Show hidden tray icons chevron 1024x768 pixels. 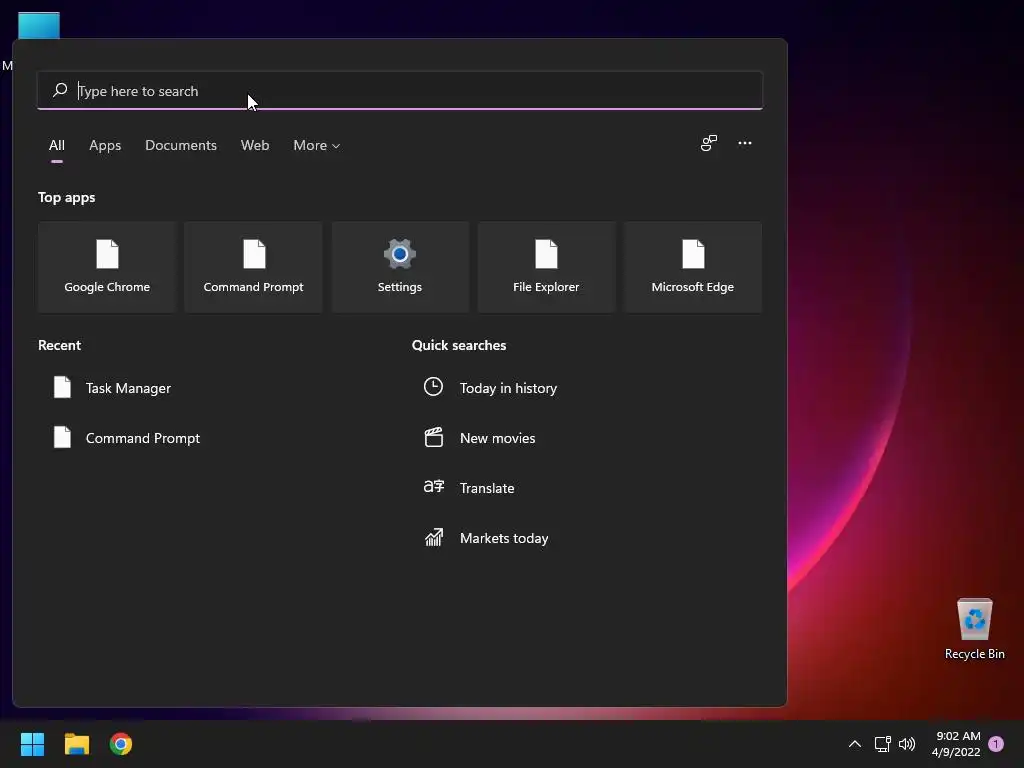tap(854, 744)
